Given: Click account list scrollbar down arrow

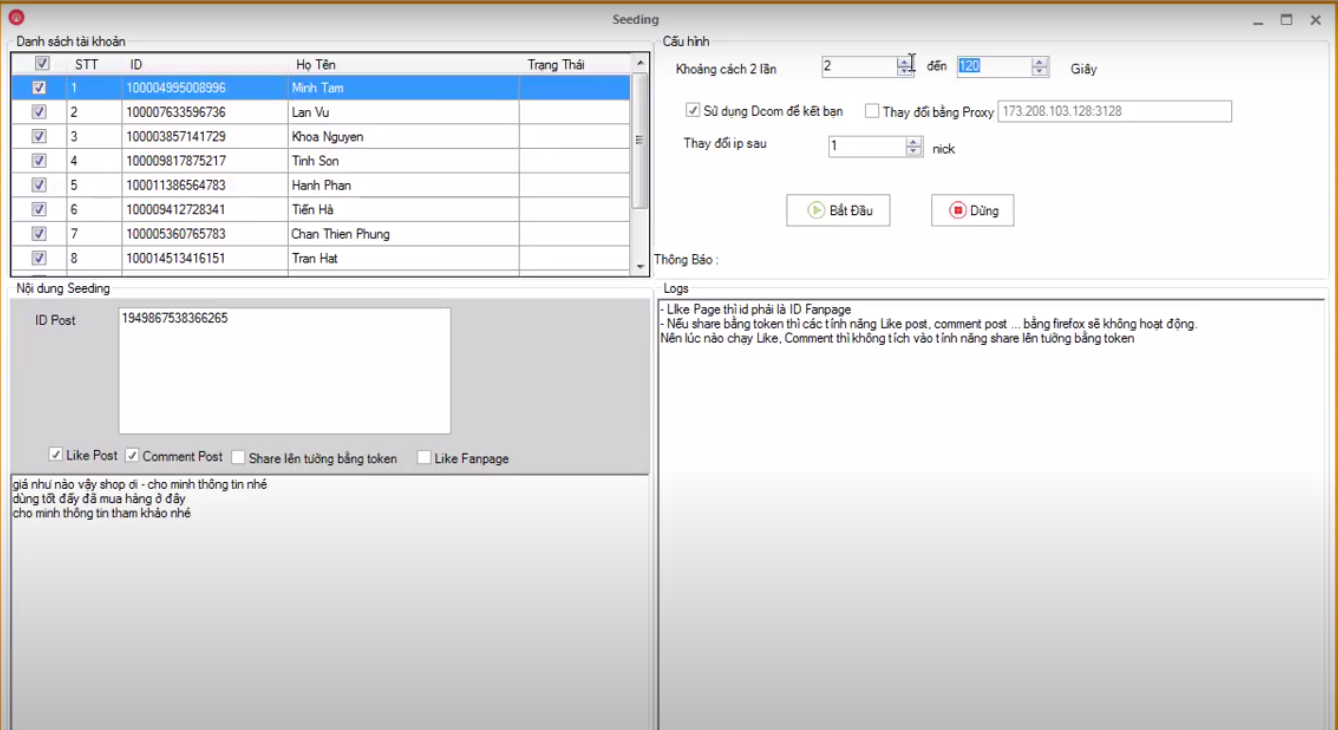Looking at the screenshot, I should click(640, 266).
